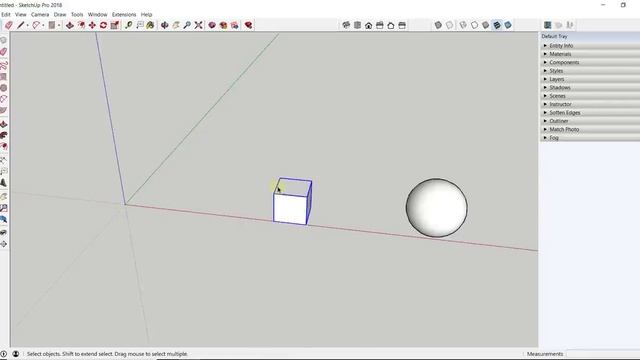Open the Extensions menu
Image resolution: width=640 pixels, height=360 pixels.
click(124, 15)
